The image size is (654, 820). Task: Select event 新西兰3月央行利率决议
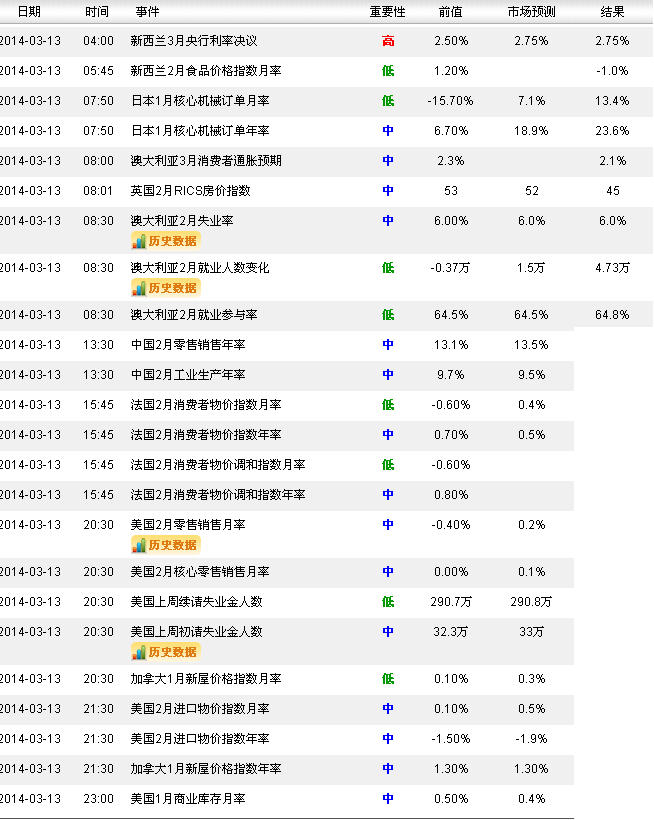point(194,41)
